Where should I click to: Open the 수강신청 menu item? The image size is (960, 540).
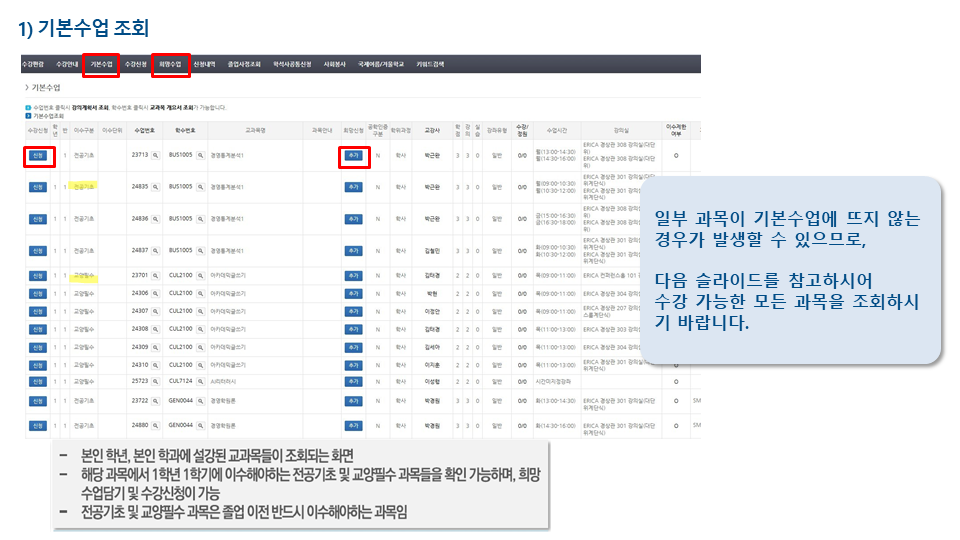[134, 64]
